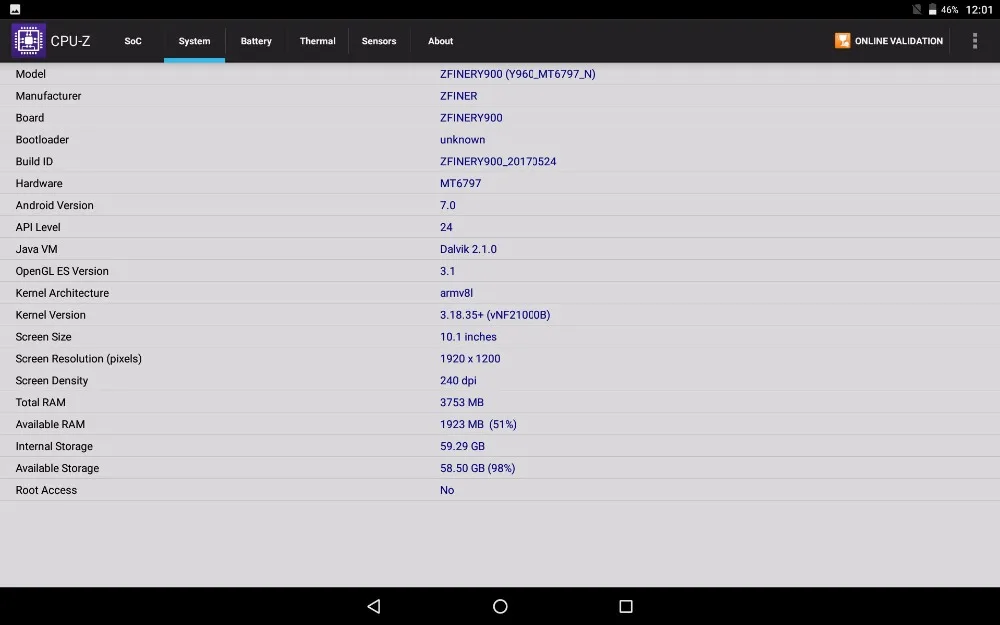This screenshot has width=1000, height=625.
Task: Tap the Kernel Architecture label
Action: point(62,293)
